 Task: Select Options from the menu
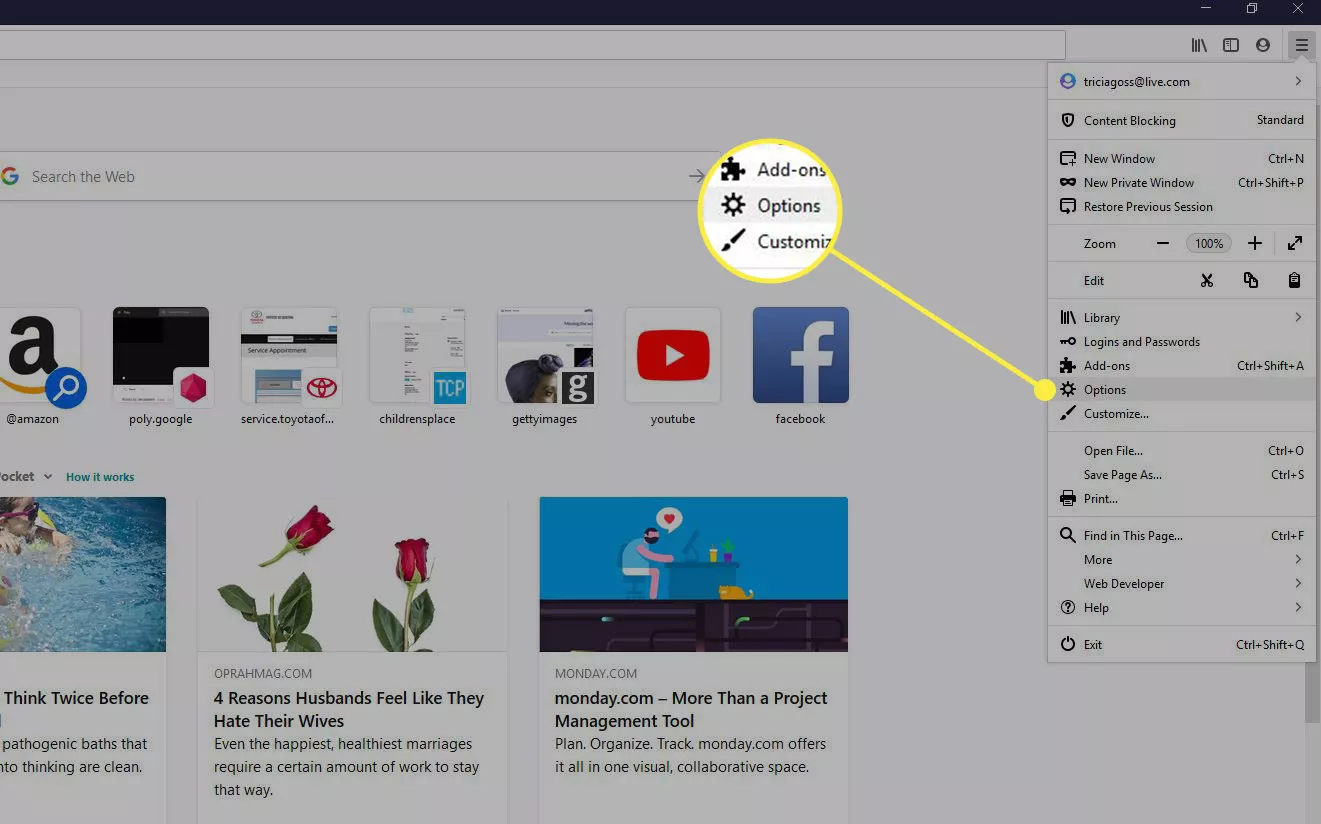pyautogui.click(x=1105, y=390)
